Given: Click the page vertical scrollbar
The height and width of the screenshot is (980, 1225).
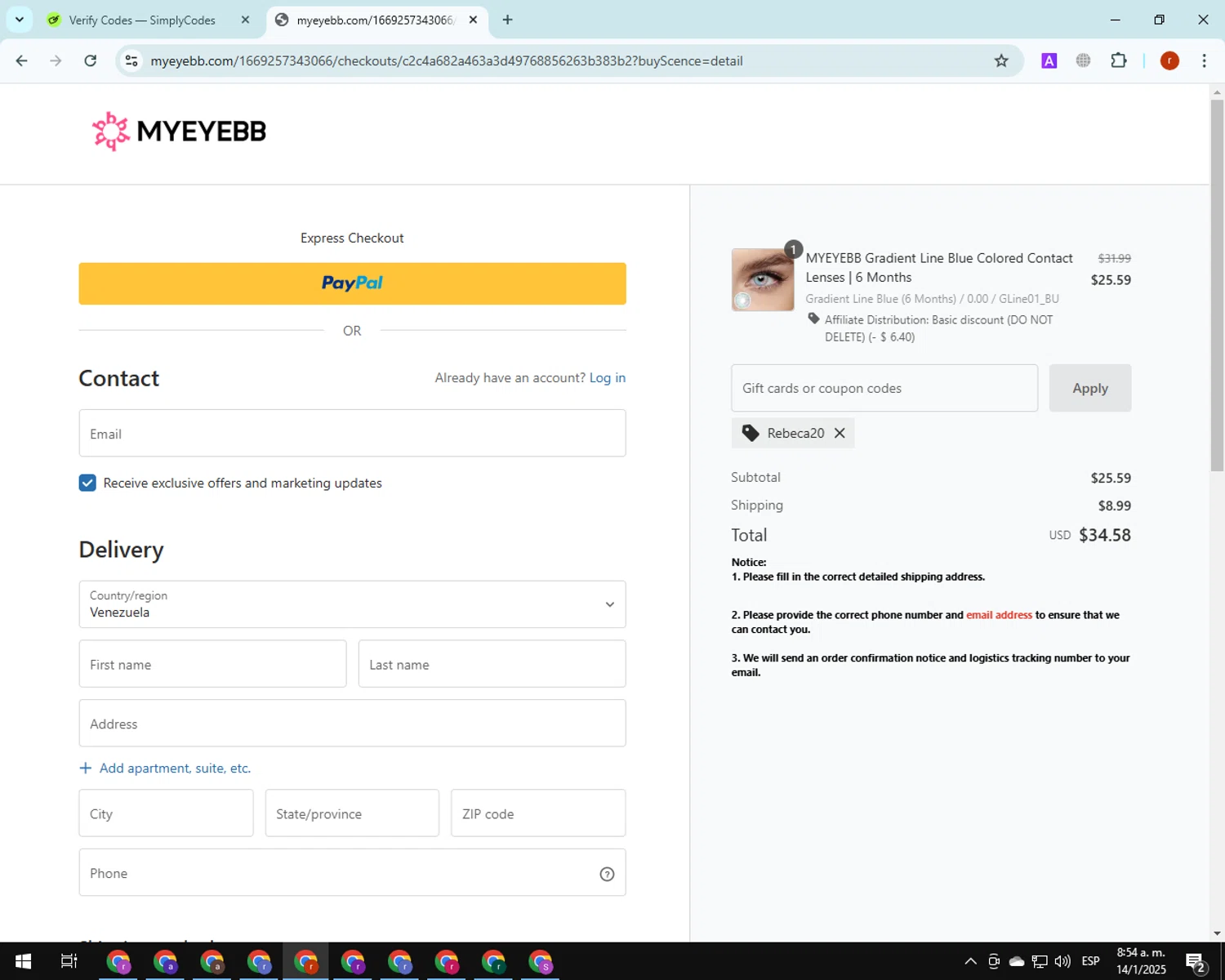Looking at the screenshot, I should 1217,286.
